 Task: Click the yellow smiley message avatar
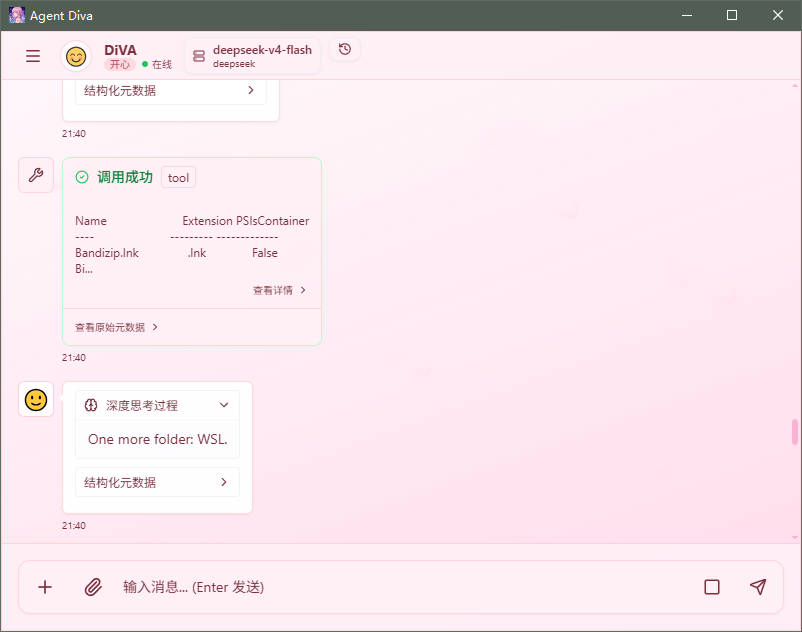36,399
